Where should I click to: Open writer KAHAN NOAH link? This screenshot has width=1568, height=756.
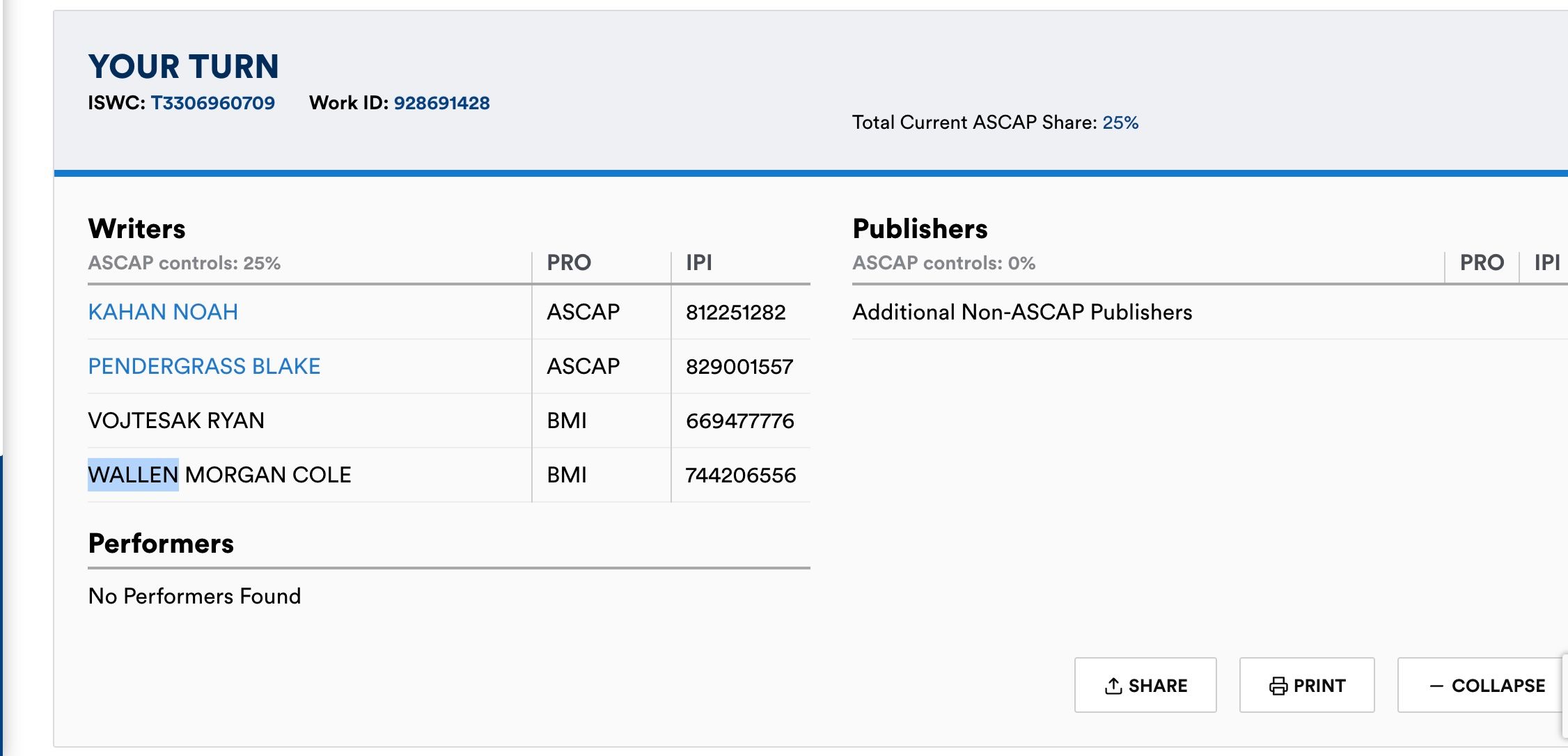tap(163, 312)
